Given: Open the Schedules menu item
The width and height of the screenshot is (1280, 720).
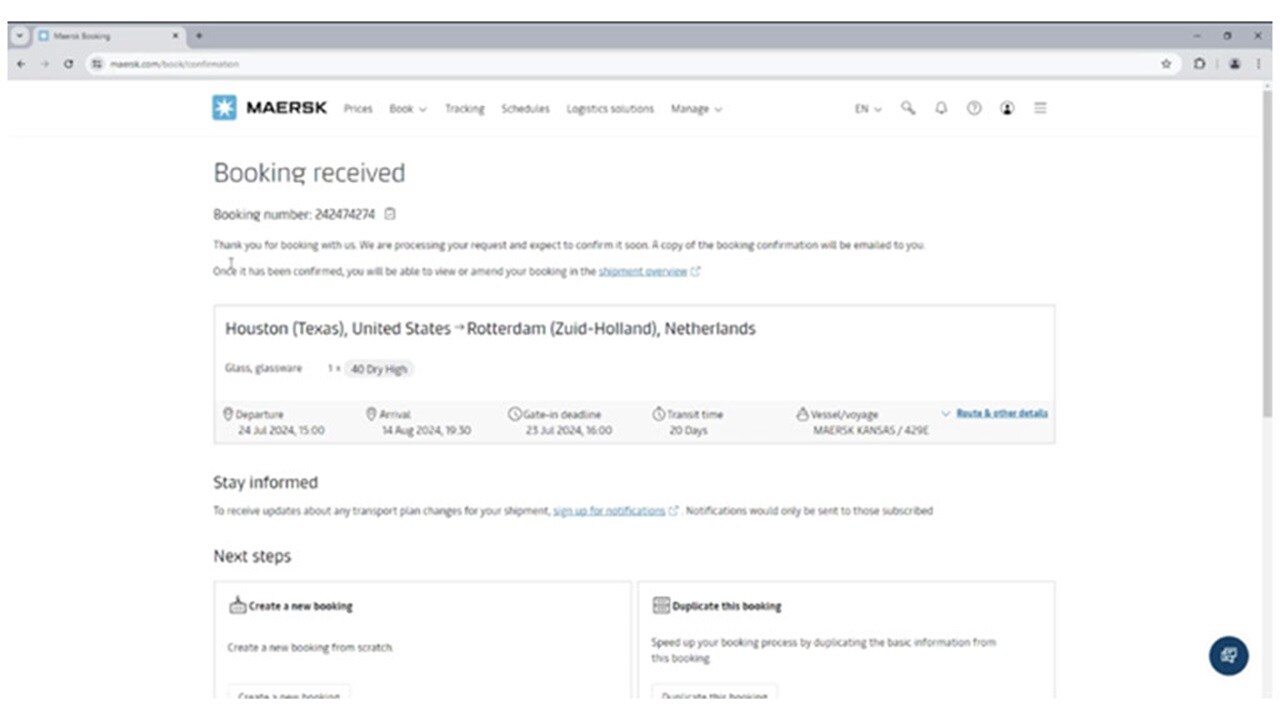Looking at the screenshot, I should click(525, 109).
